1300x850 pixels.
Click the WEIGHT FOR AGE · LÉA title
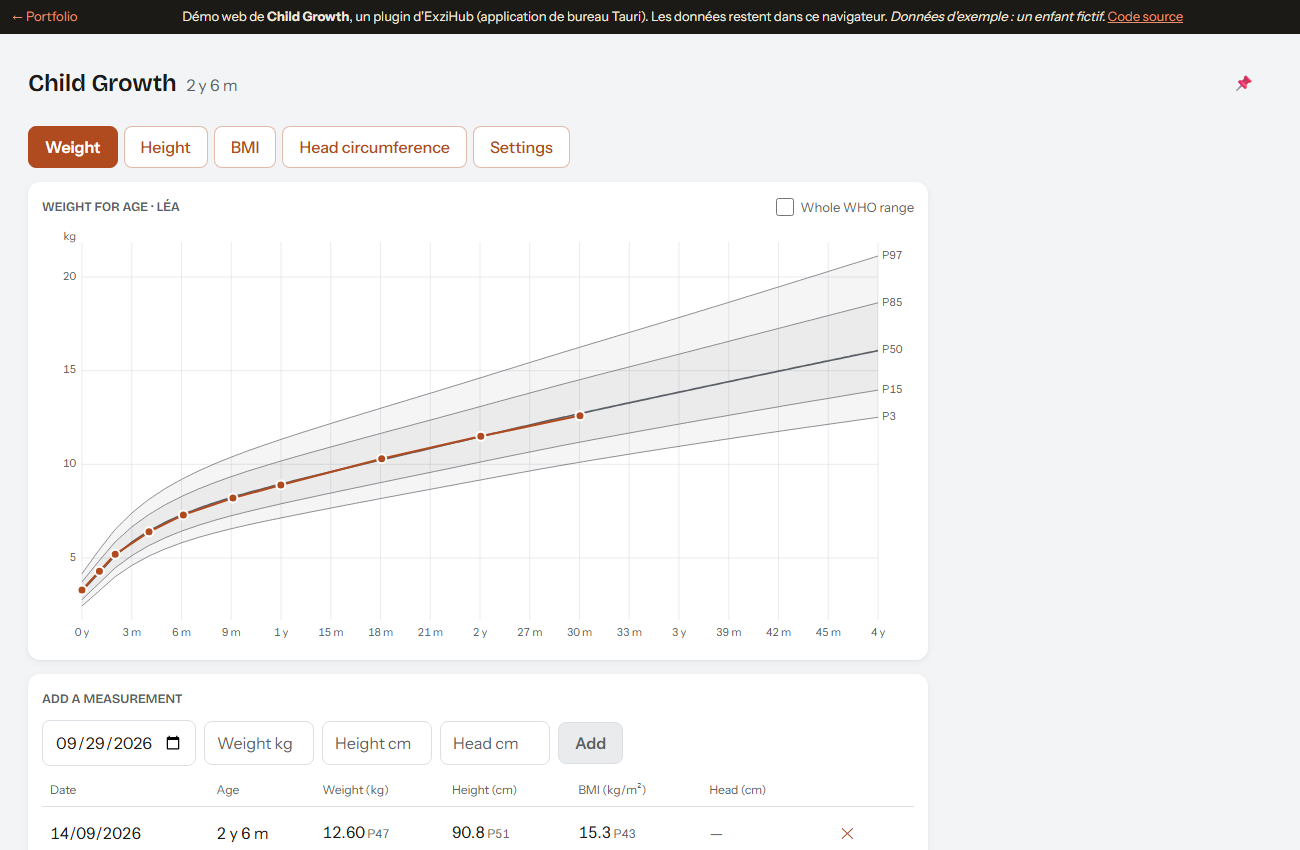[x=111, y=207]
